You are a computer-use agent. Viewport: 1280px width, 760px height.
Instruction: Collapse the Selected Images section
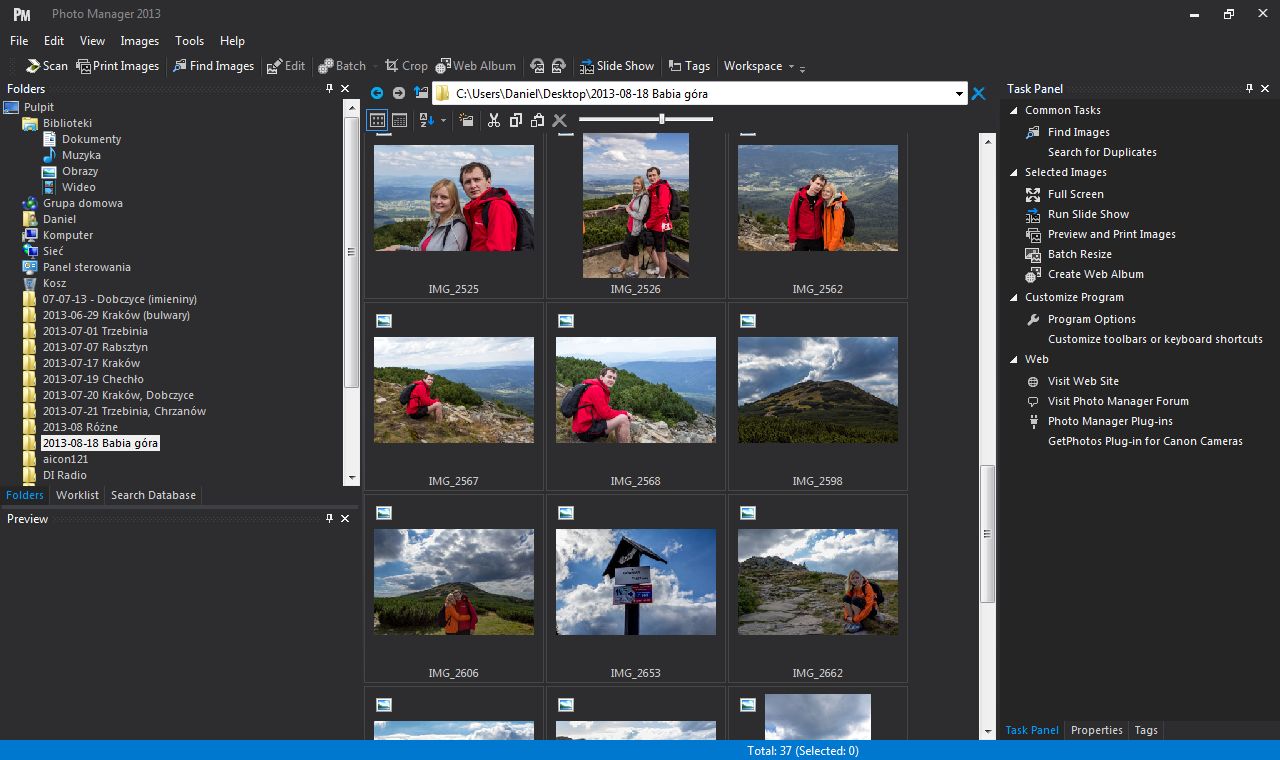(1014, 172)
